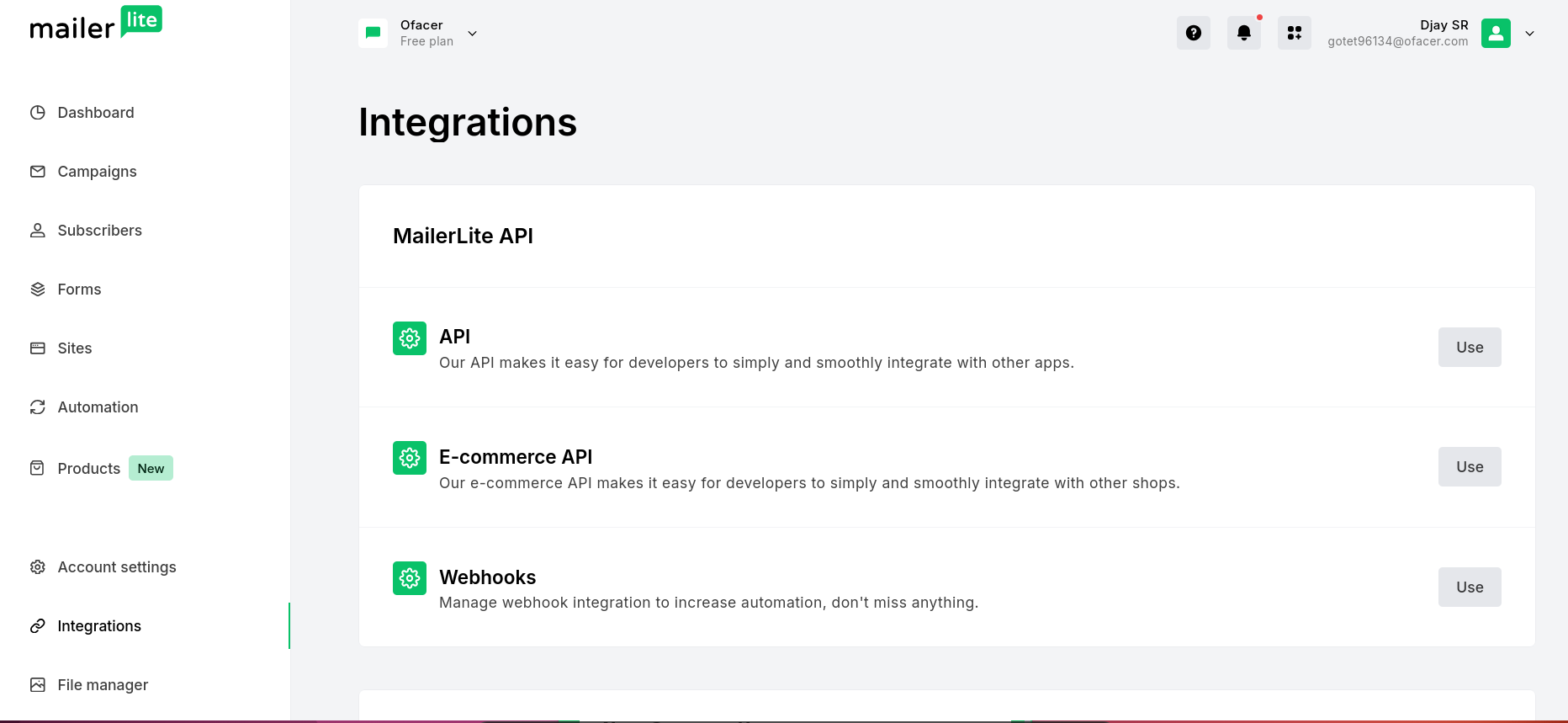Use the E-commerce API integration
This screenshot has width=1568, height=723.
[x=1470, y=466]
